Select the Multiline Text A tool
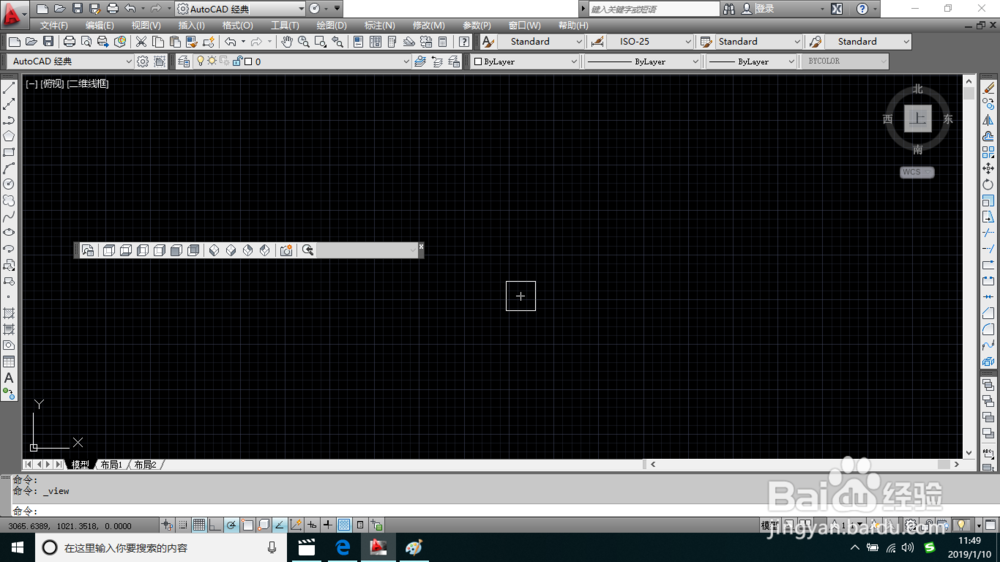Screen dimensions: 1000x562 [9, 378]
